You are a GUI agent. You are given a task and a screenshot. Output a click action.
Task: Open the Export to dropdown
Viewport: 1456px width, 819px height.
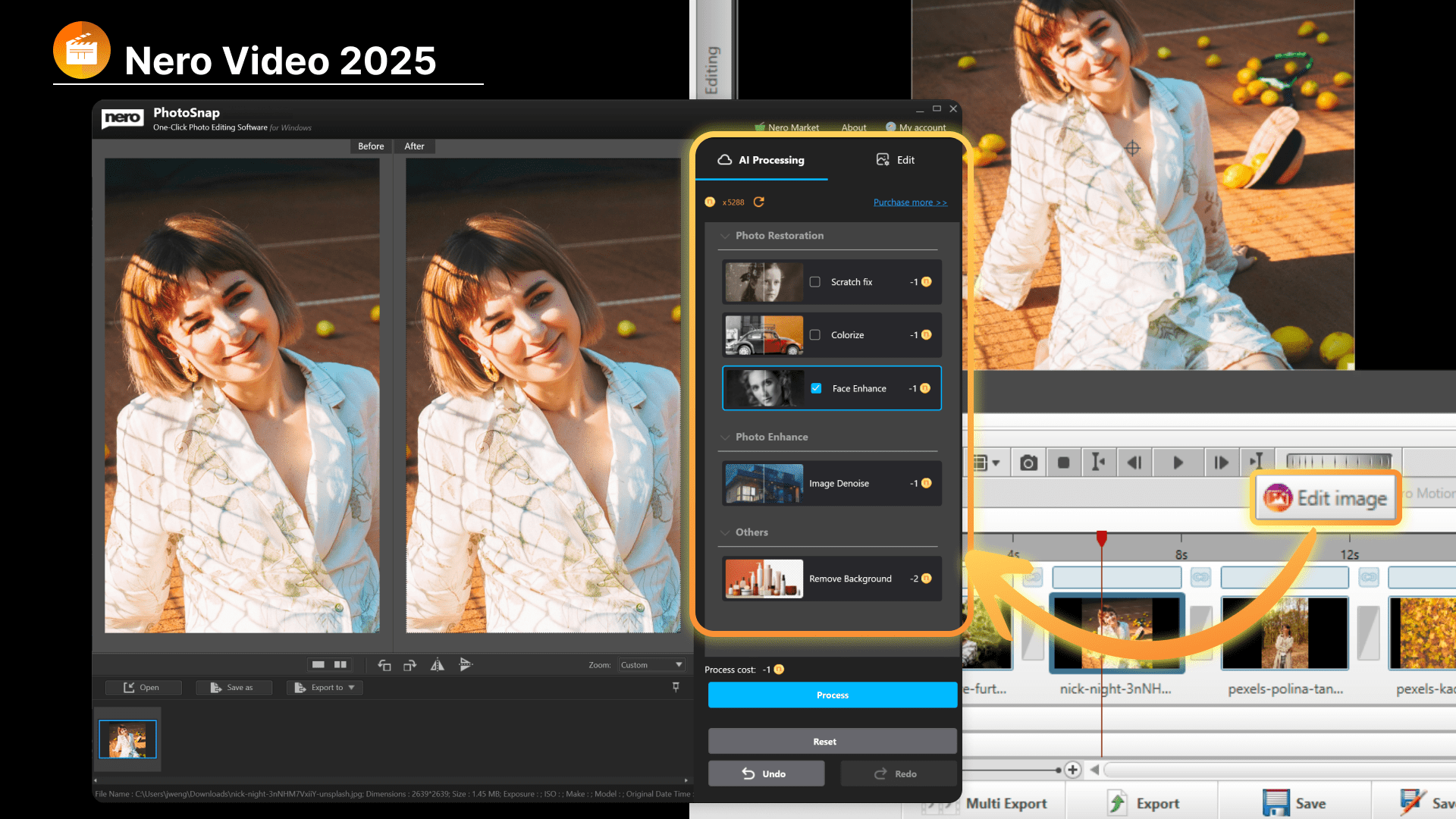[324, 687]
